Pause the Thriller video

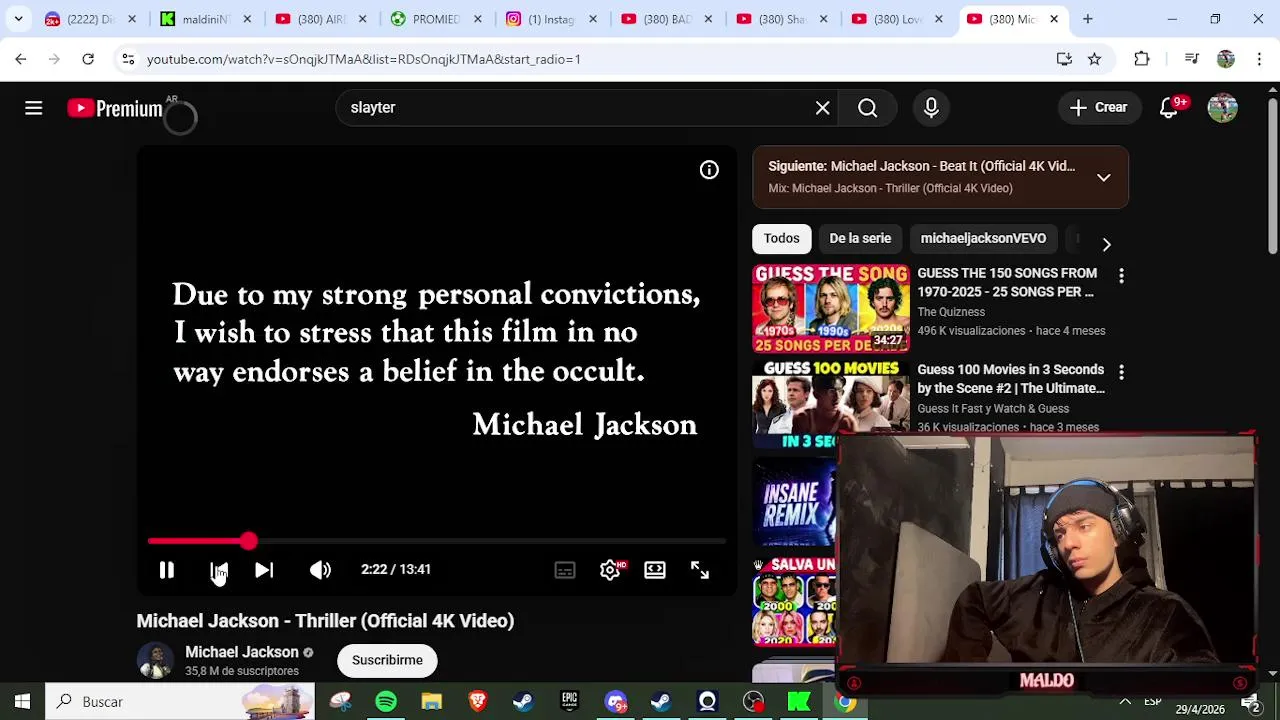click(166, 569)
